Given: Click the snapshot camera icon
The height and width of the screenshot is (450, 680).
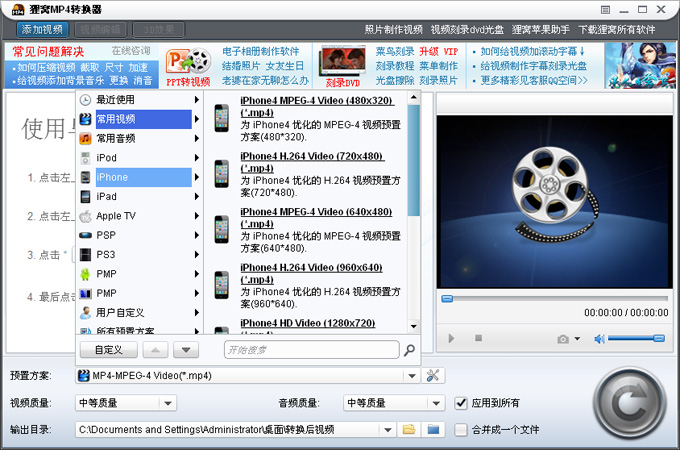Looking at the screenshot, I should point(563,339).
